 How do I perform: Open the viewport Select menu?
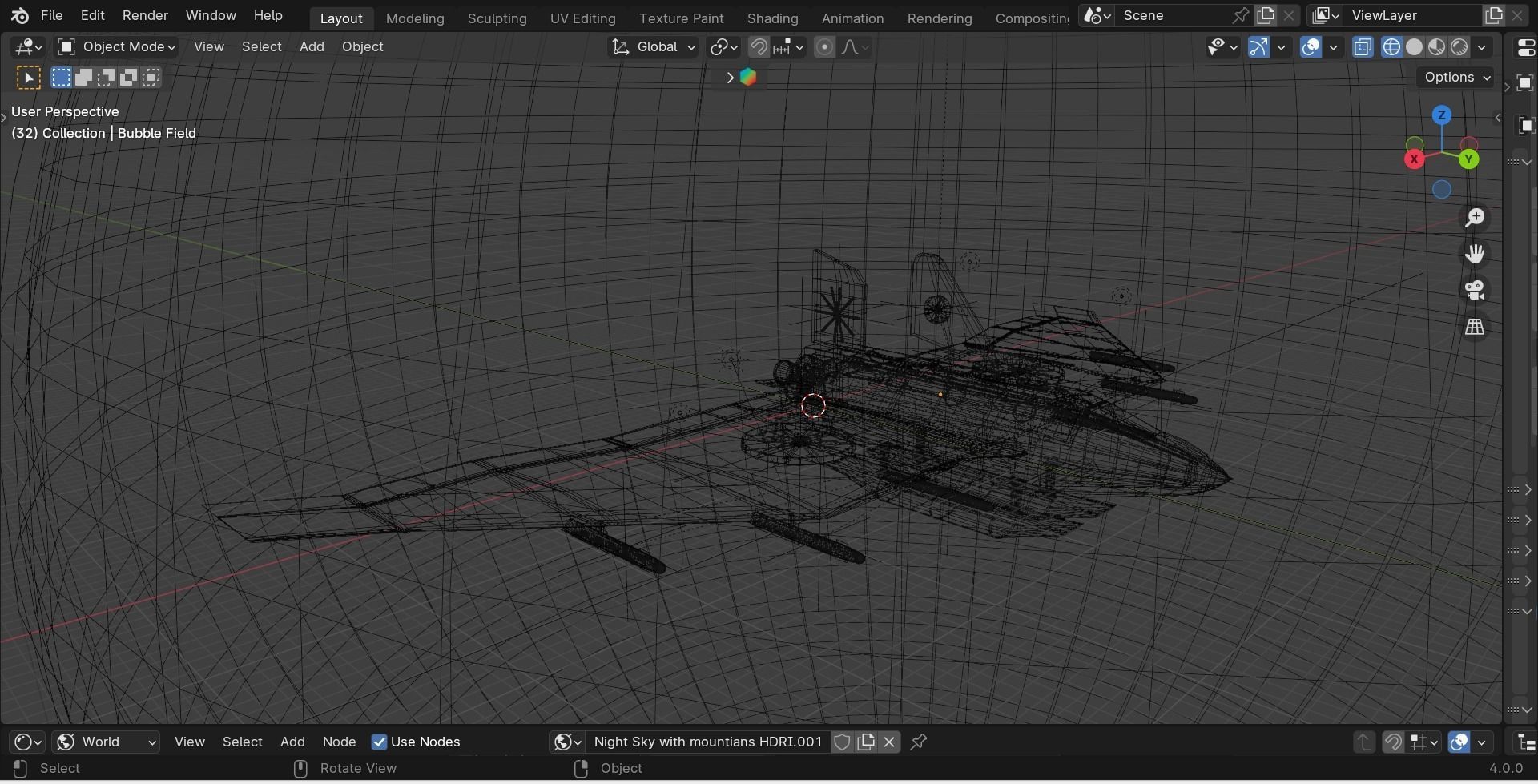coord(261,46)
